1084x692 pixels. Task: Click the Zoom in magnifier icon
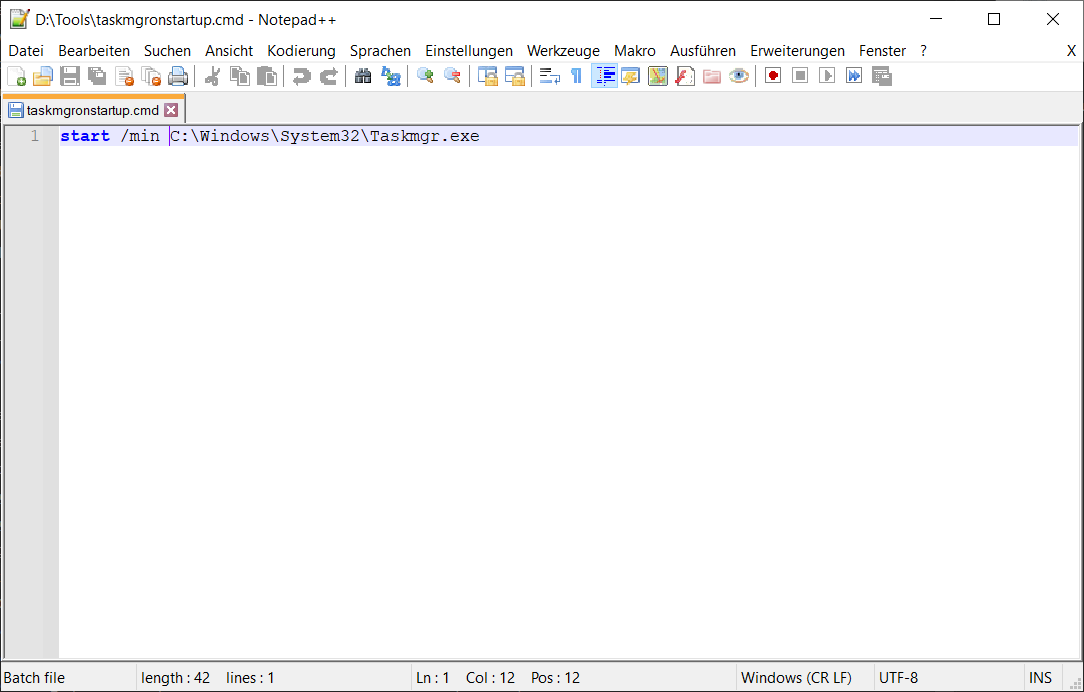click(425, 76)
